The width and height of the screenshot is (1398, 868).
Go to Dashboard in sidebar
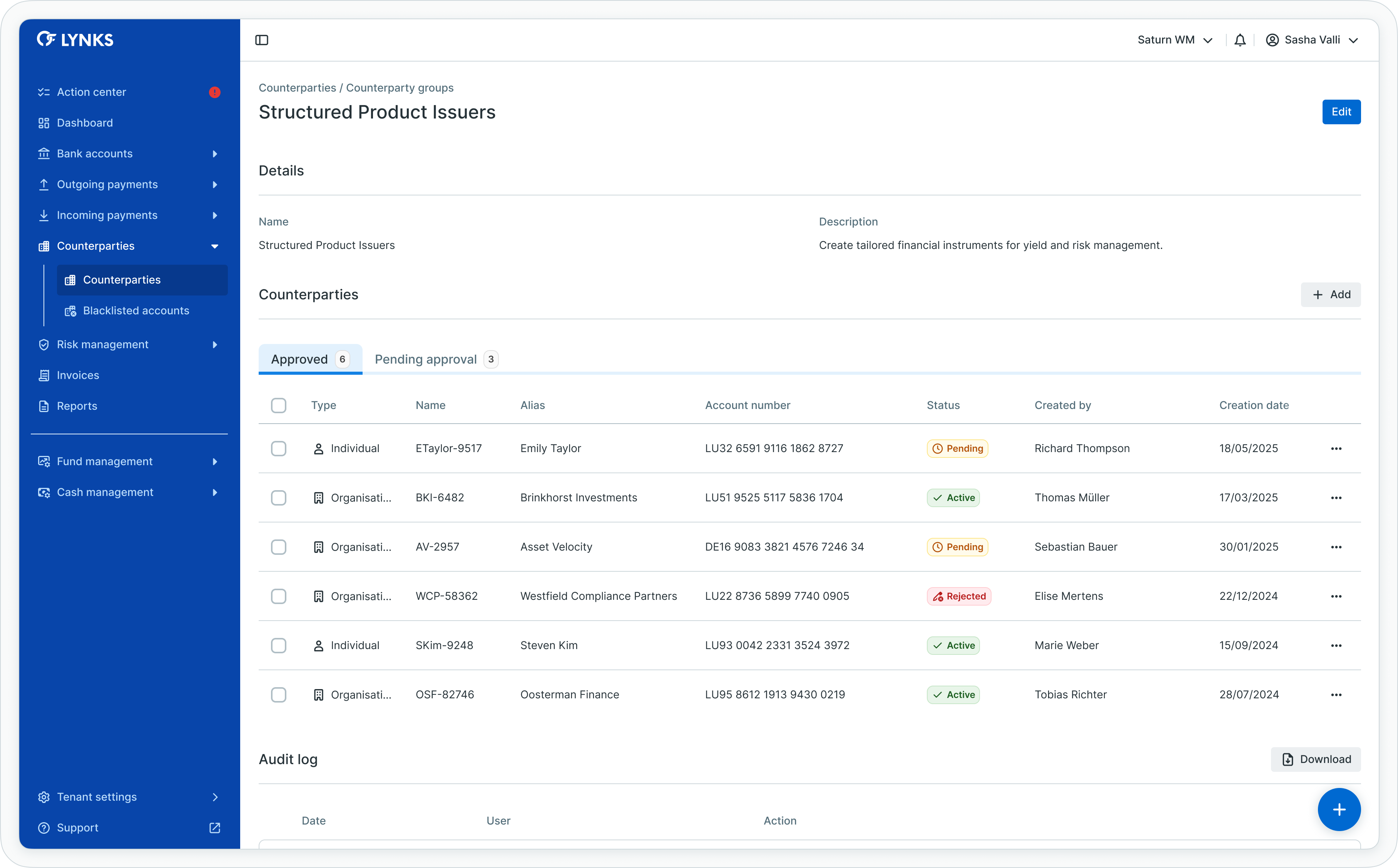(85, 123)
